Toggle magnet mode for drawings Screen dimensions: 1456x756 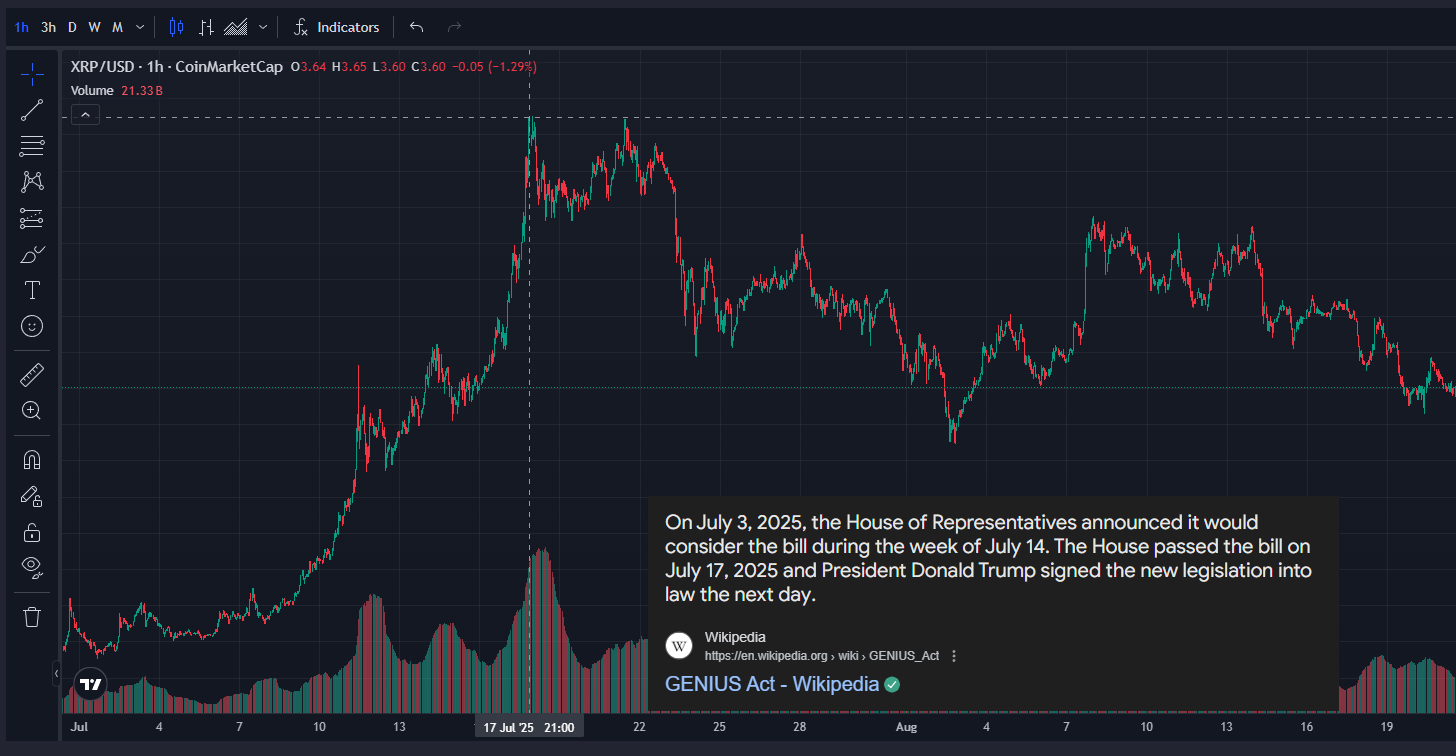(32, 460)
